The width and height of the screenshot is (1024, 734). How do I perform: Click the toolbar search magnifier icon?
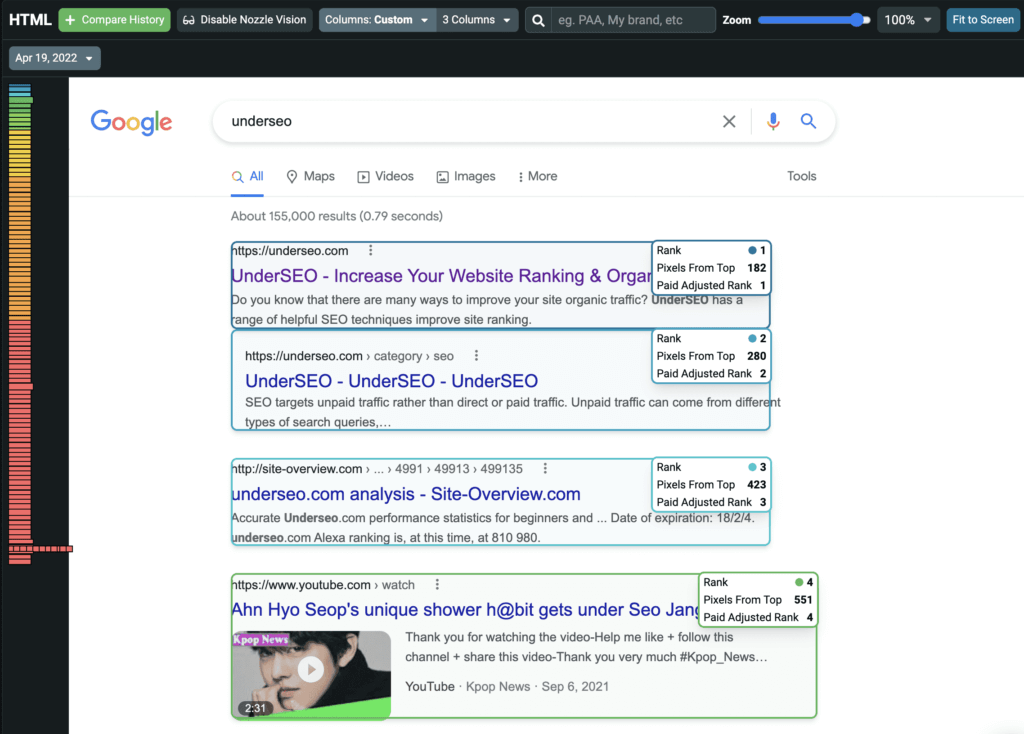click(538, 20)
